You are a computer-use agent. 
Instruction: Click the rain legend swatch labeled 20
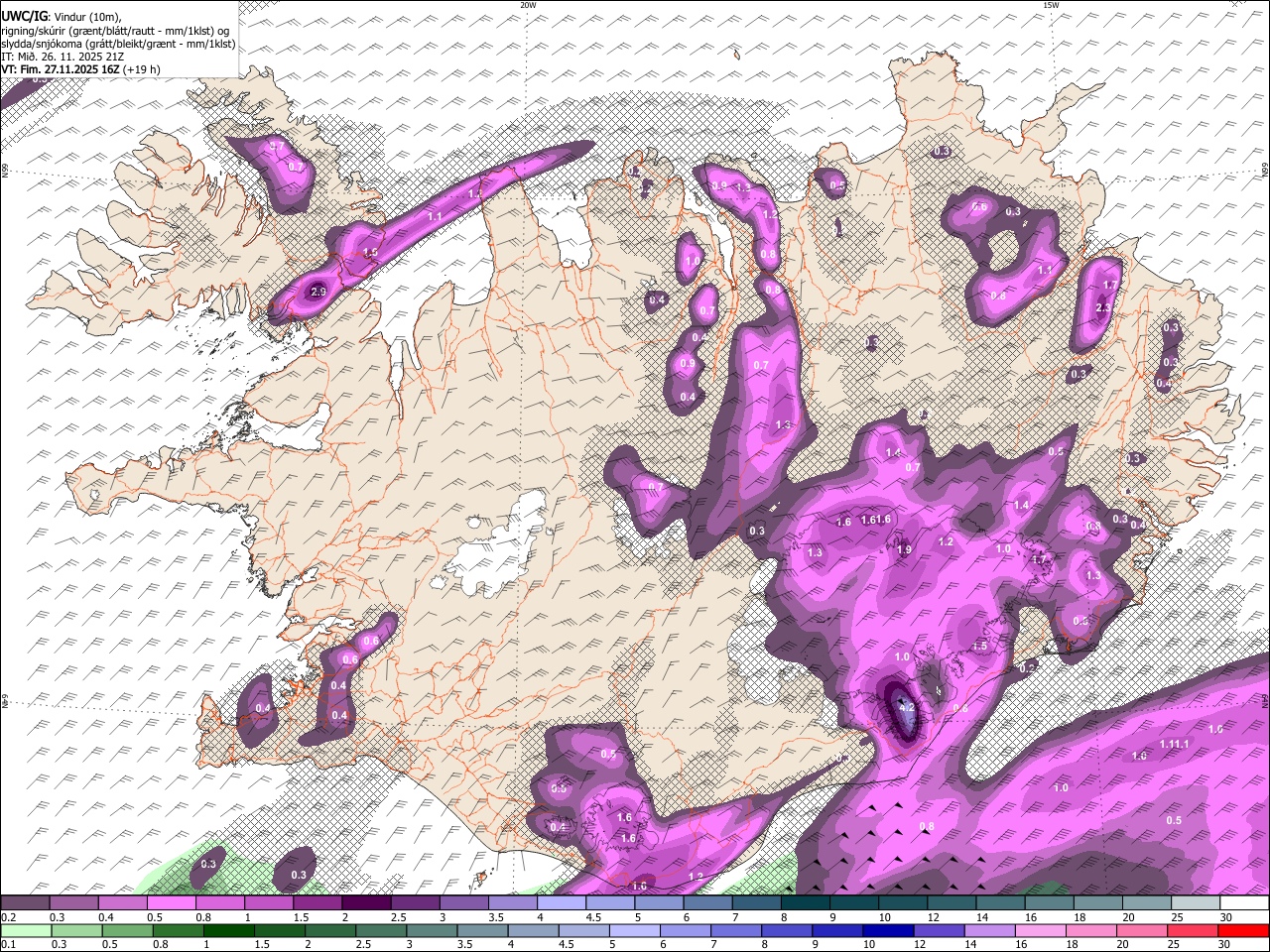(1142, 930)
